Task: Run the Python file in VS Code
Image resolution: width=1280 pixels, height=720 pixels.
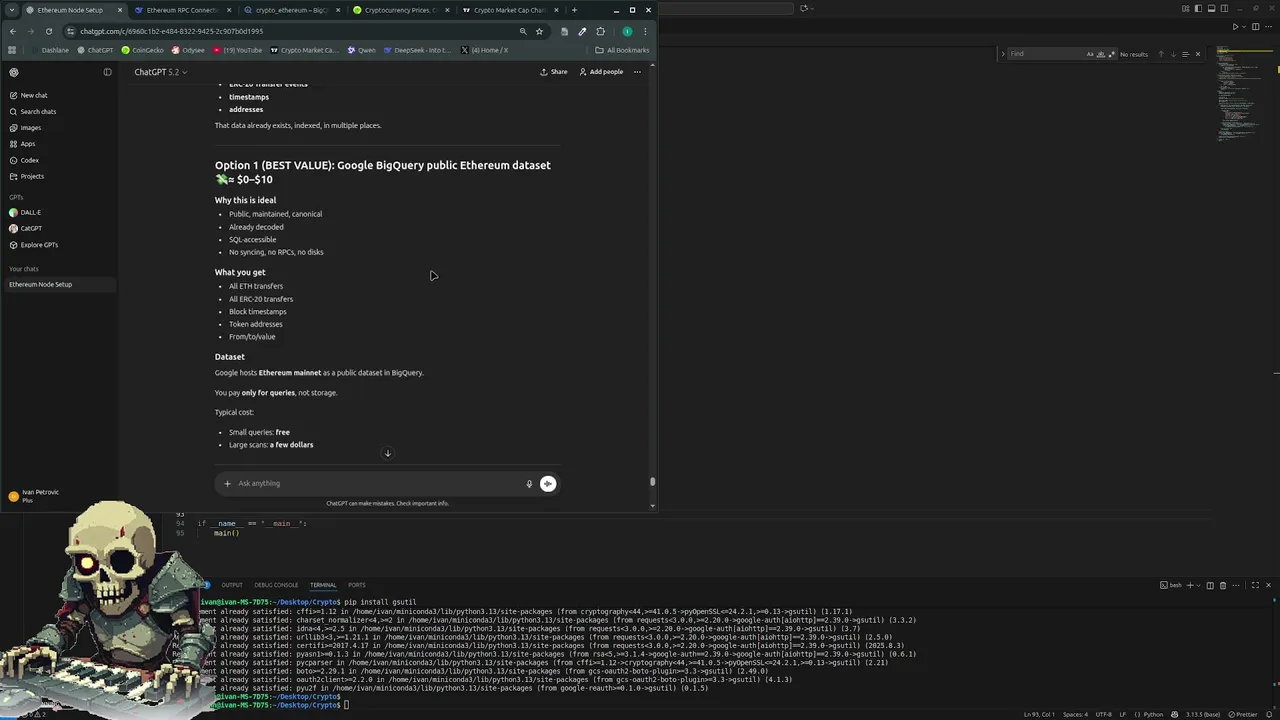Action: tap(1235, 27)
